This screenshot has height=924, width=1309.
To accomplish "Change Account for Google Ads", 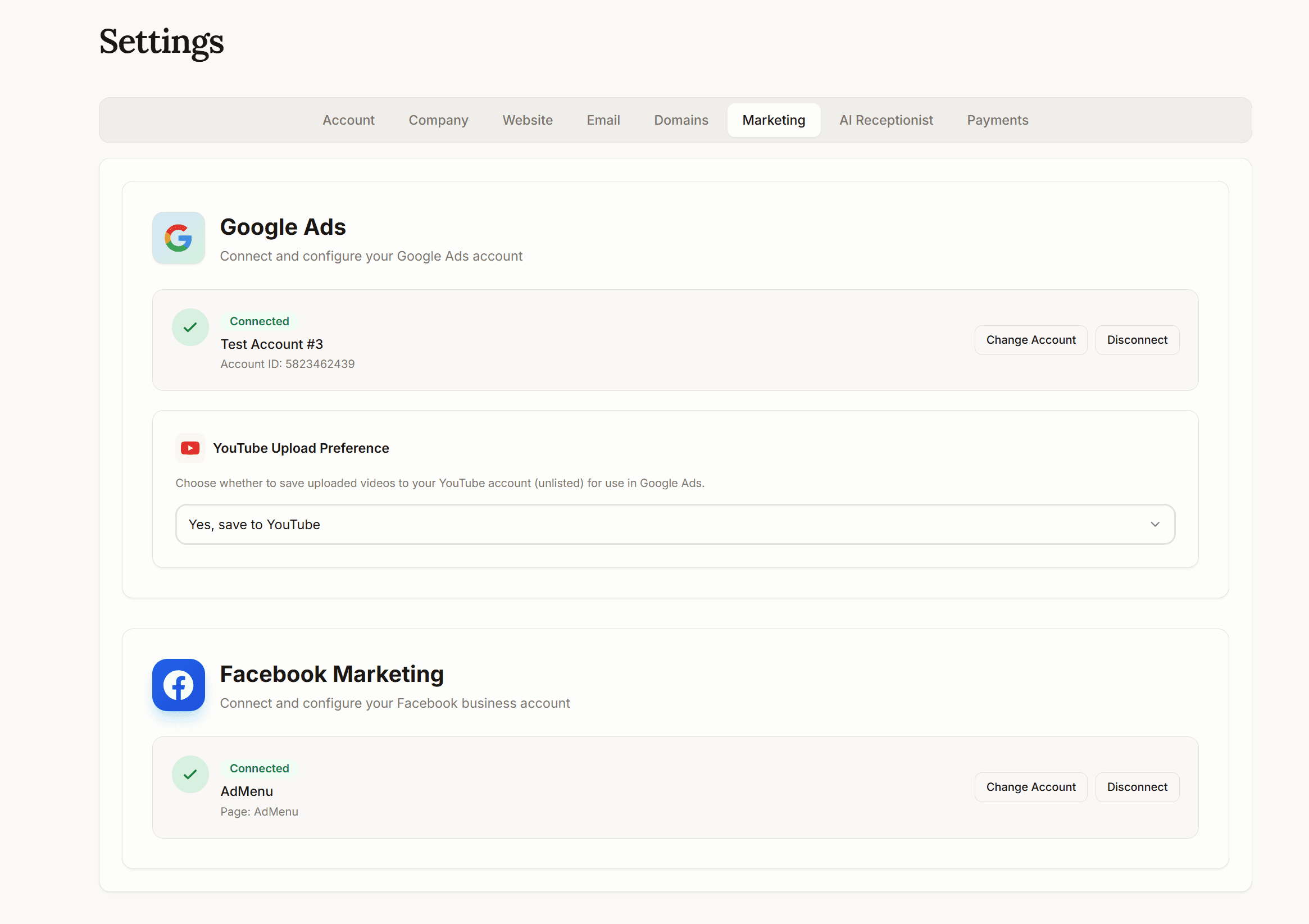I will point(1031,340).
